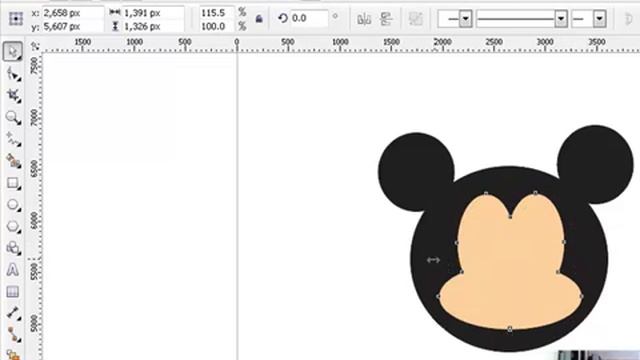Click the faded icon at property bar end

pos(629,19)
